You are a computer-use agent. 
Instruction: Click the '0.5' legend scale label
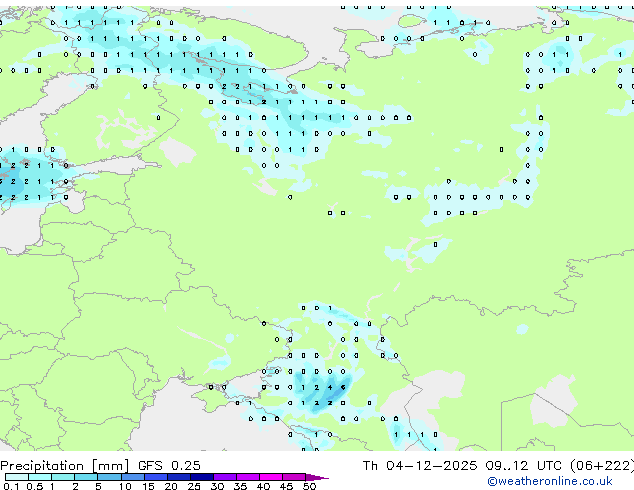pos(34,486)
